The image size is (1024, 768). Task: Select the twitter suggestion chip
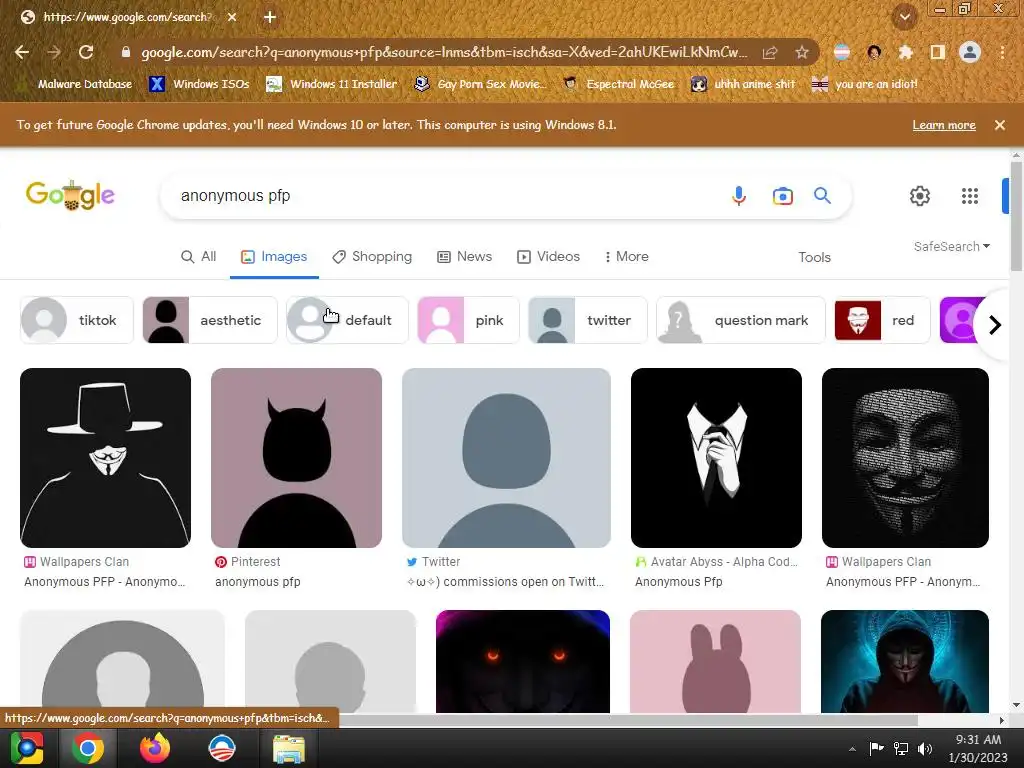[588, 320]
